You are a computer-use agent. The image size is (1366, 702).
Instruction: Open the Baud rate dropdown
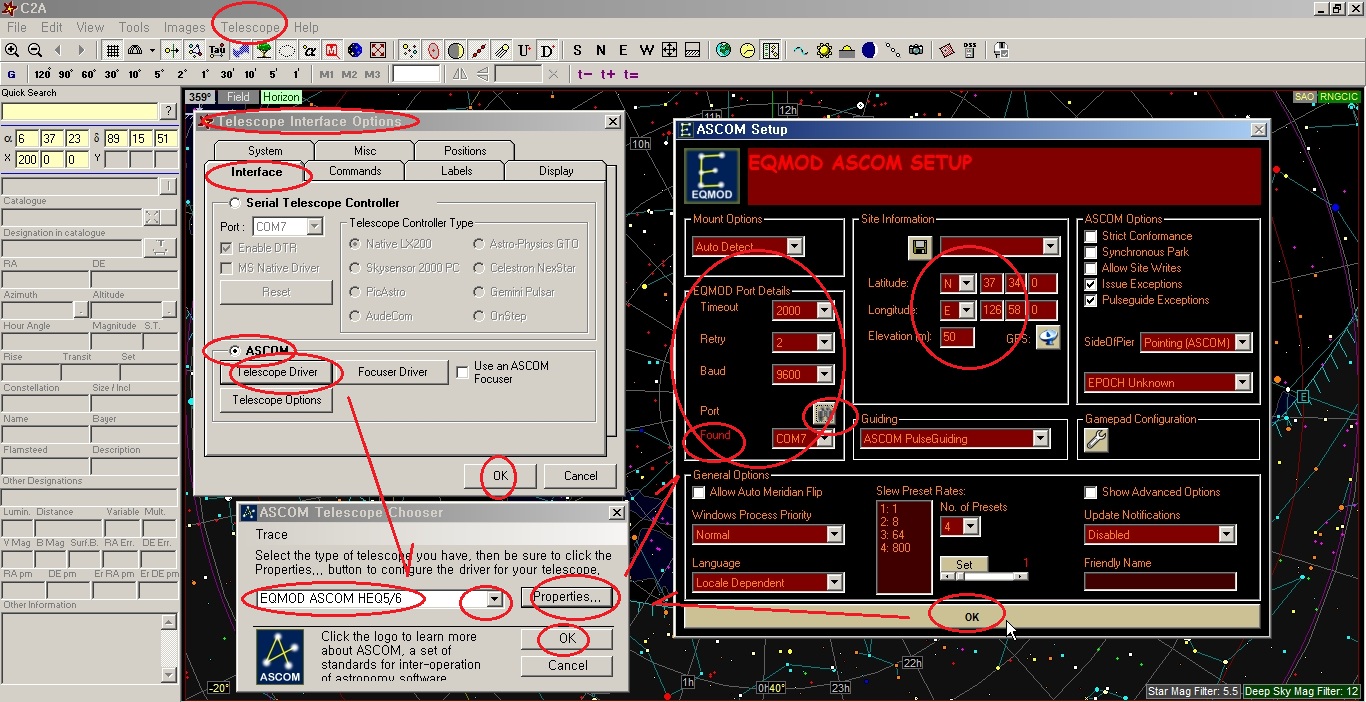tap(824, 374)
